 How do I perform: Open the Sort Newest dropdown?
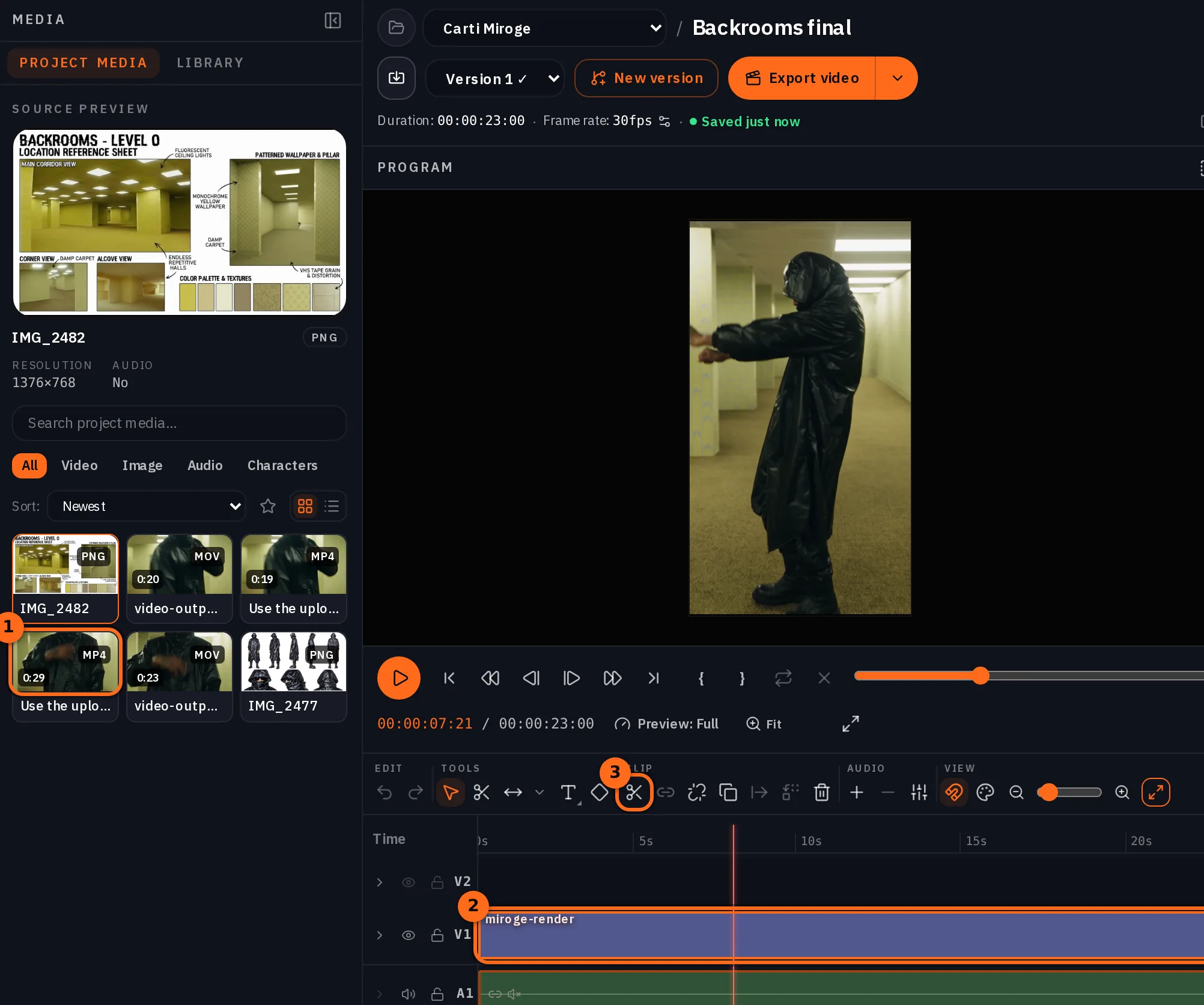147,506
